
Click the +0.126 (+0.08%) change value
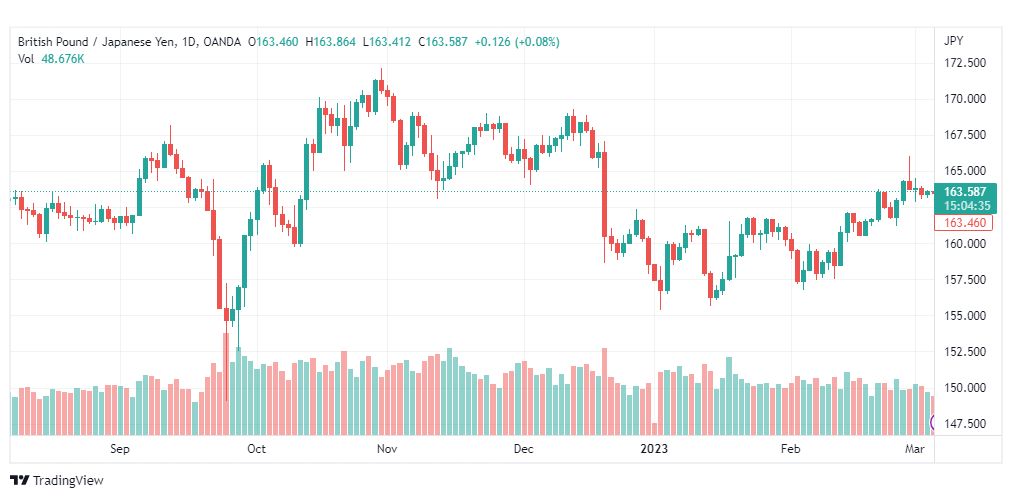pos(517,42)
